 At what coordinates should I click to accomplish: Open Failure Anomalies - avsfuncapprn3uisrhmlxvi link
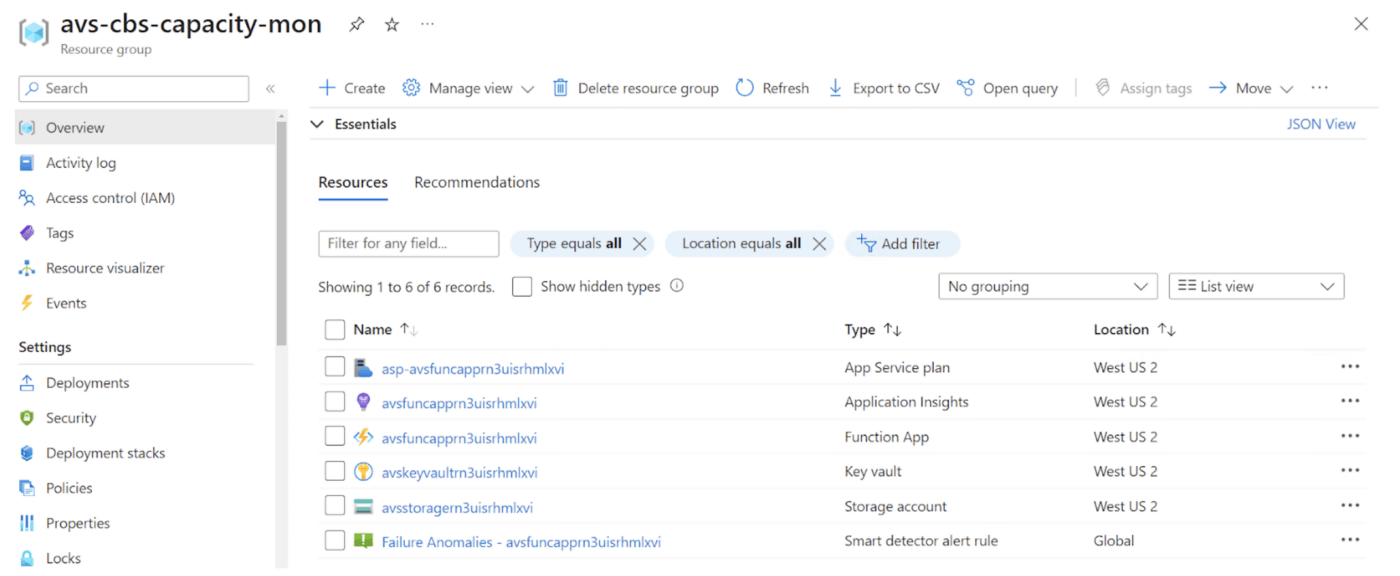click(x=521, y=542)
